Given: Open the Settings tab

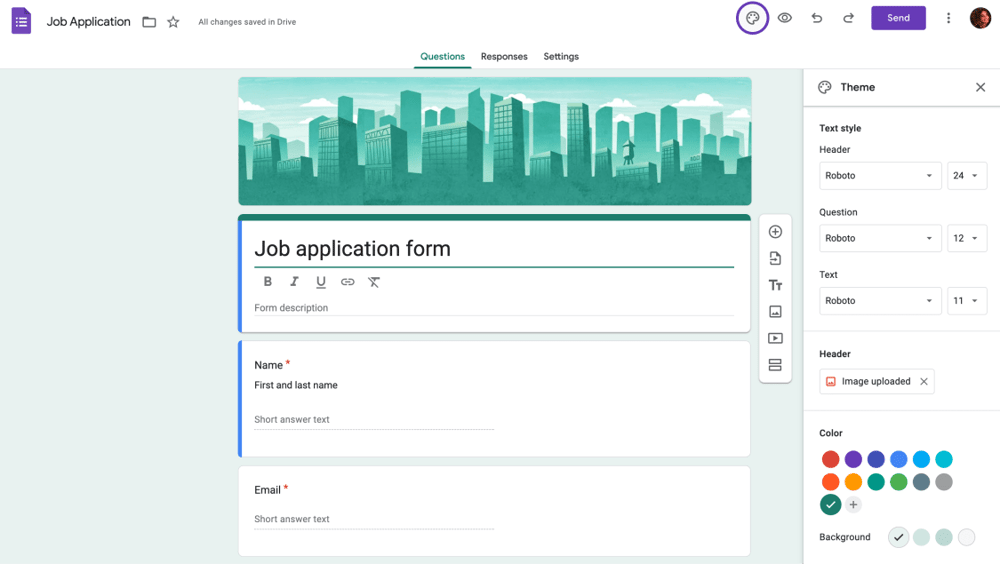Looking at the screenshot, I should tap(561, 57).
